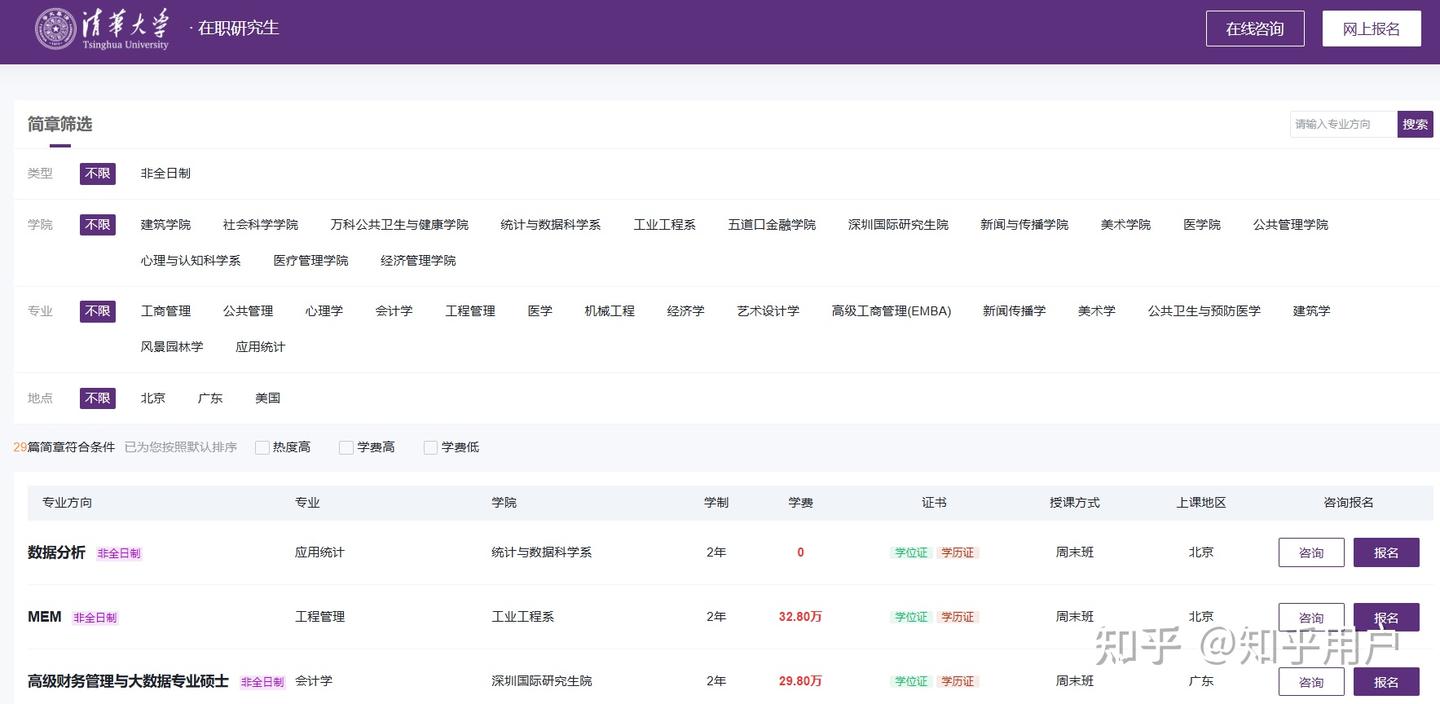Click 咨询 for the MEM row

[x=1311, y=617]
